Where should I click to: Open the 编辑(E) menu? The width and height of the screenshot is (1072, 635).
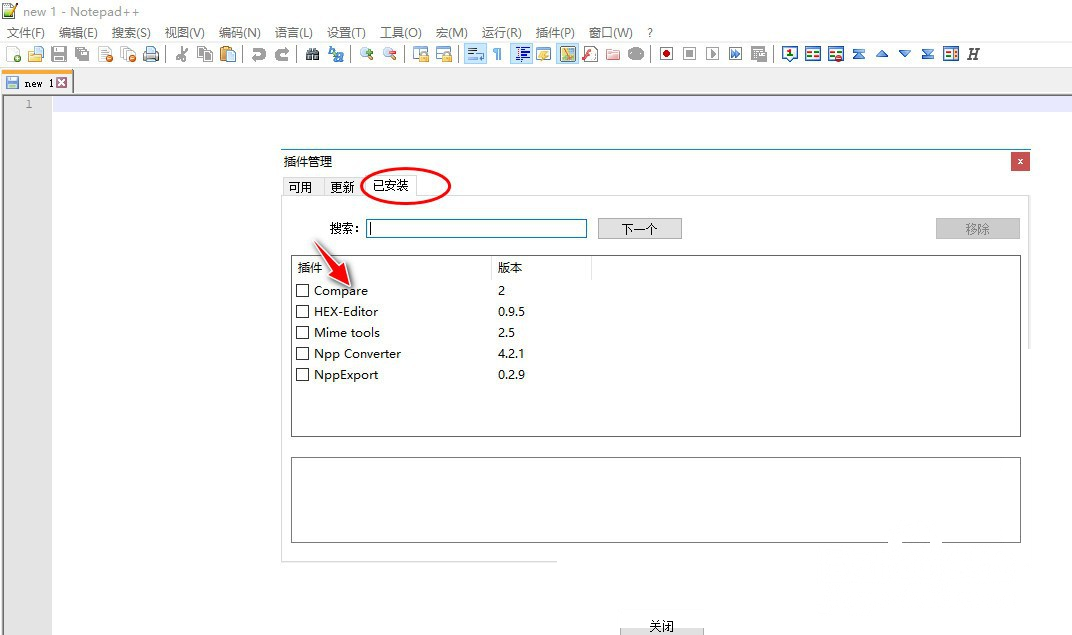[x=78, y=33]
